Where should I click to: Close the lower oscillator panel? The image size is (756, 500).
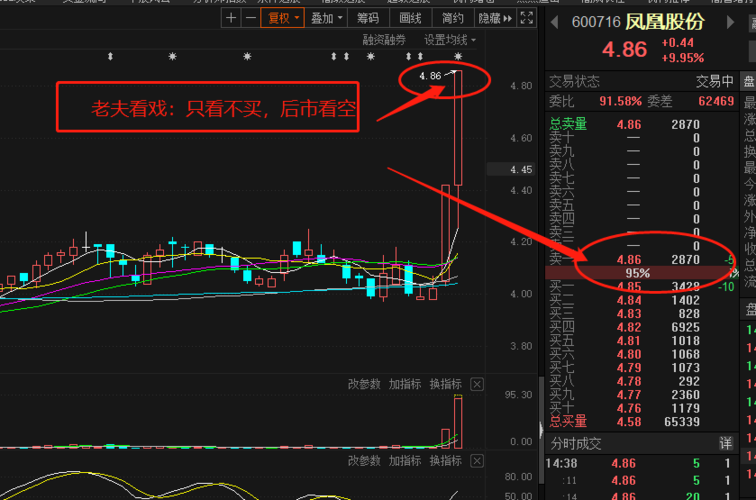coord(477,461)
